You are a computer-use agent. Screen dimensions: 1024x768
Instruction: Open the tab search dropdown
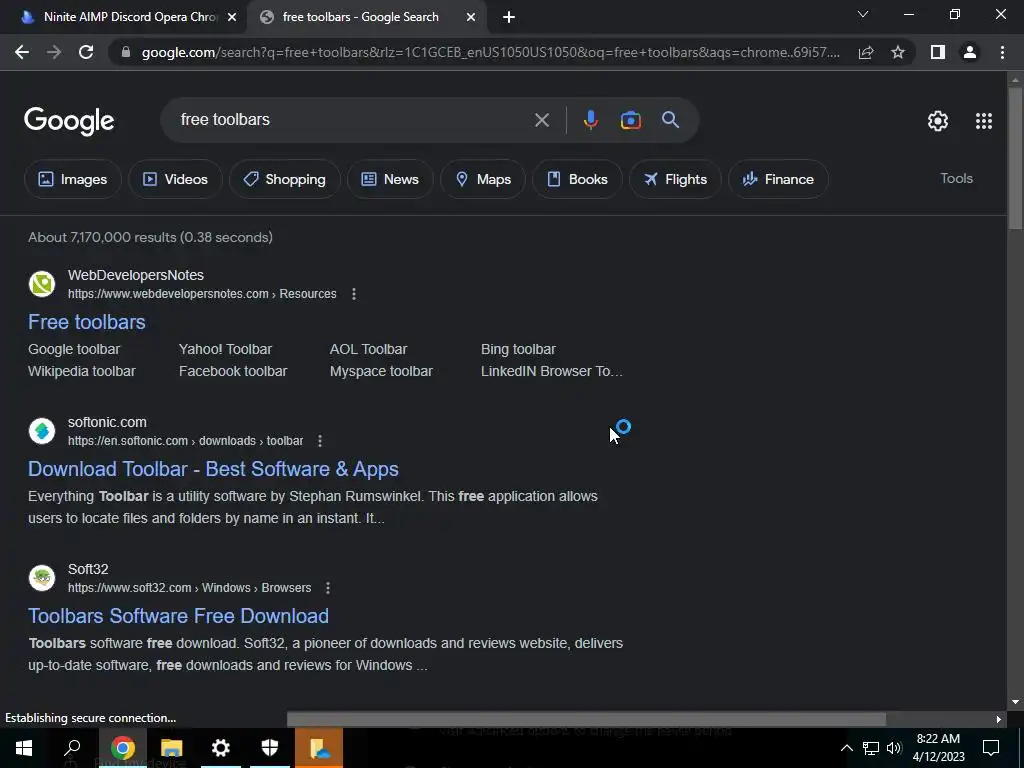863,14
